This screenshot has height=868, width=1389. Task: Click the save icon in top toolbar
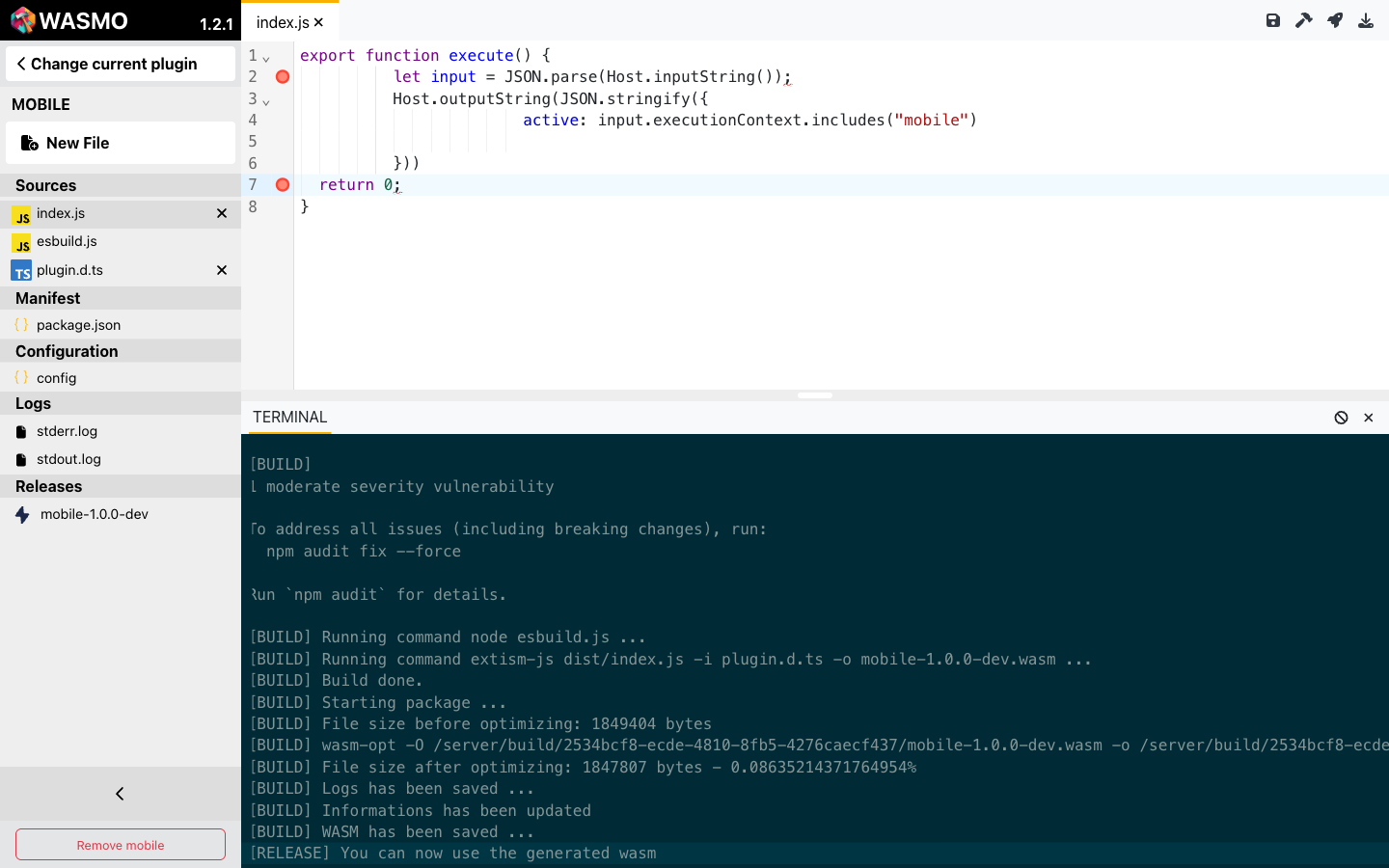tap(1272, 20)
